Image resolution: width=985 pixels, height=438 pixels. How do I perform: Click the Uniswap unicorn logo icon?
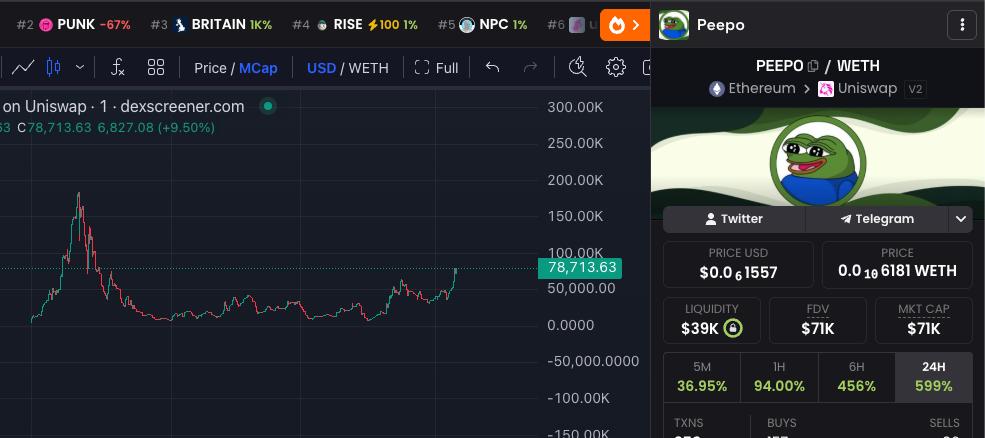pyautogui.click(x=825, y=89)
